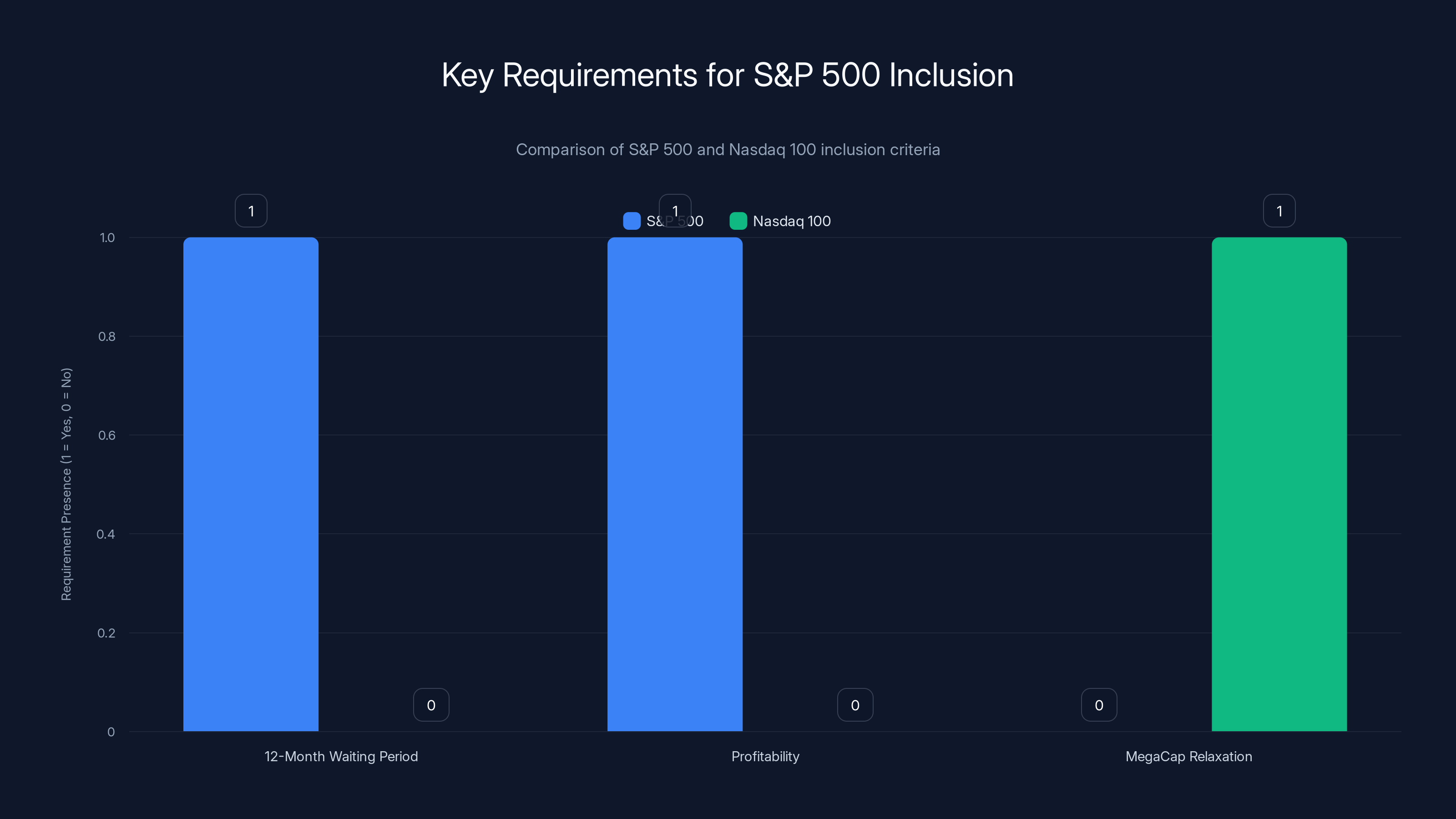Click the Requirement Presence y-axis title
This screenshot has height=819, width=1456.
pyautogui.click(x=66, y=485)
